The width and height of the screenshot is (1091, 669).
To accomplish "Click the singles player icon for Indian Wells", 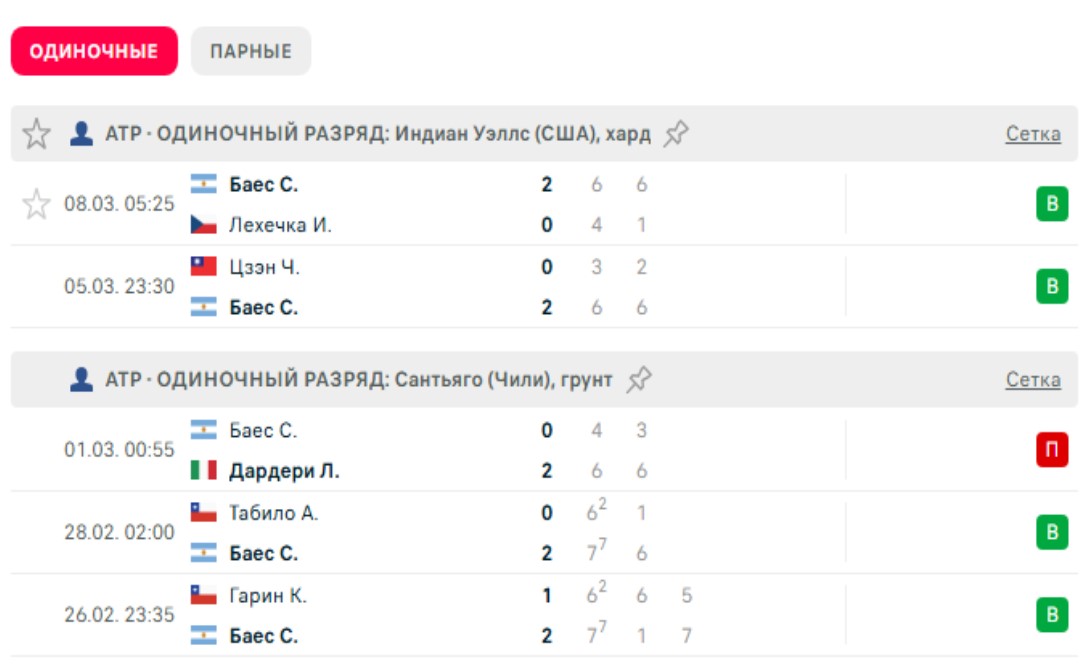I will (81, 134).
